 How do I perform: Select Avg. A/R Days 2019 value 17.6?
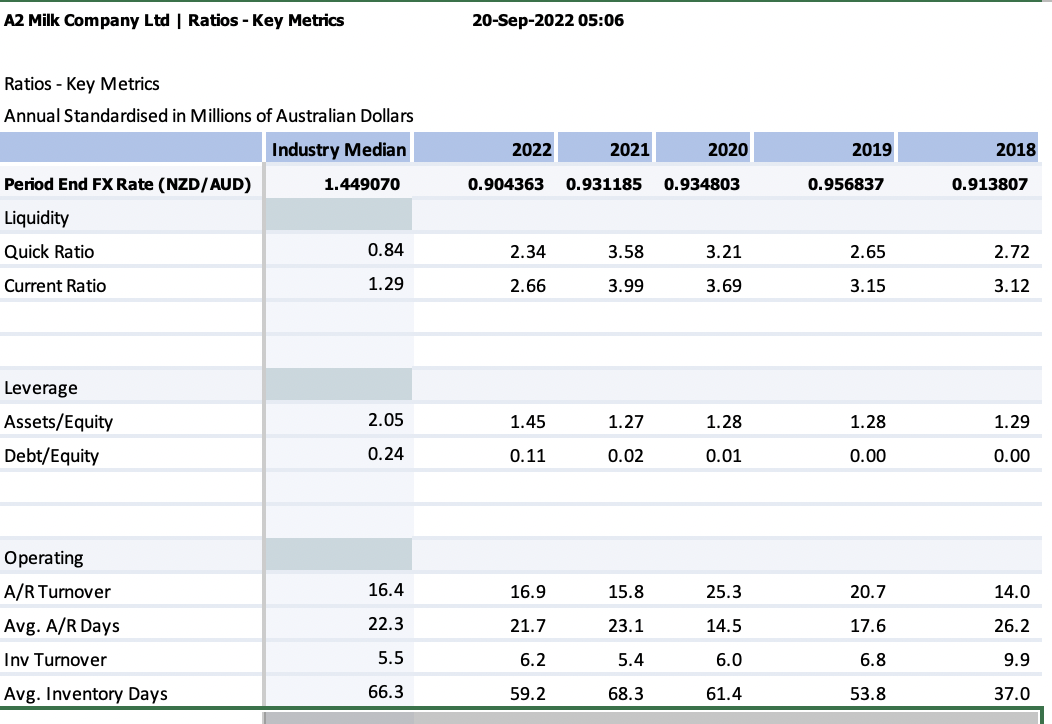(x=867, y=626)
